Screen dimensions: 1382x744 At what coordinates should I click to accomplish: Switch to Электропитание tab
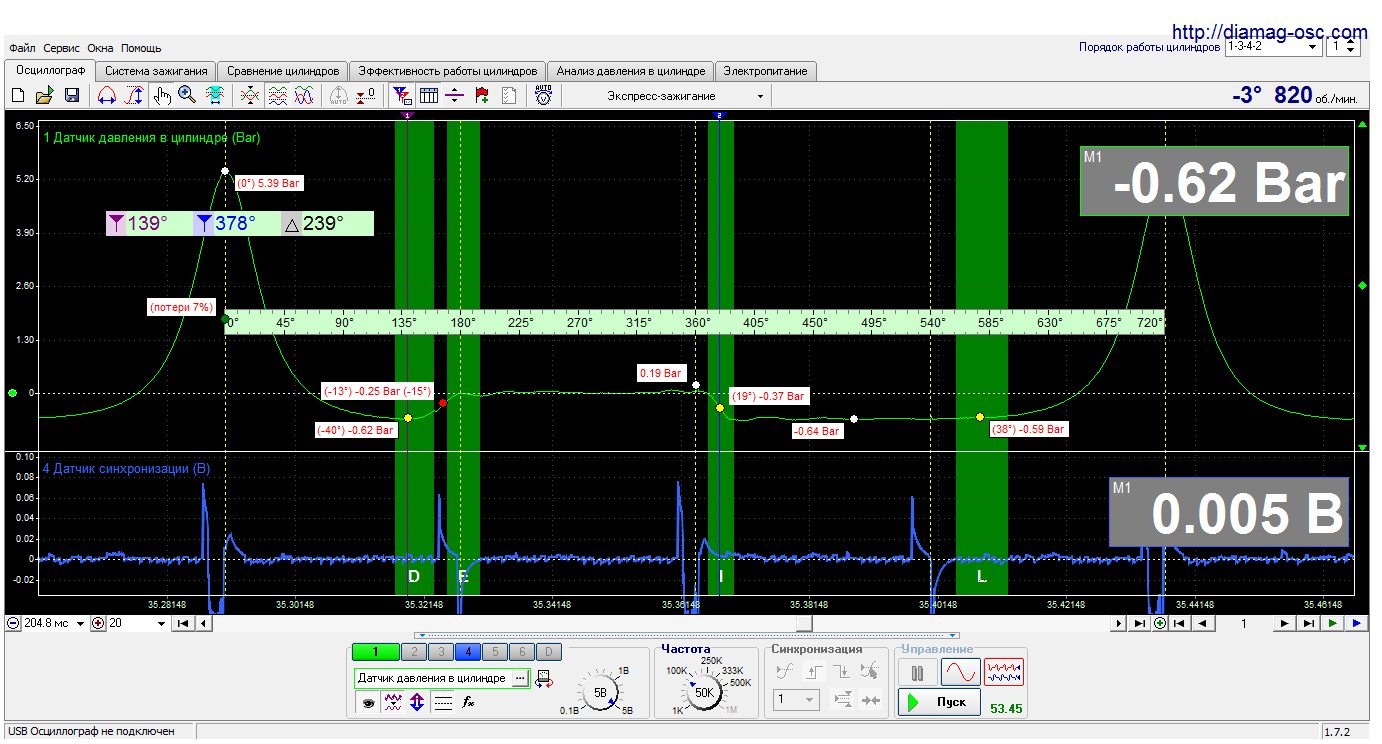[766, 71]
